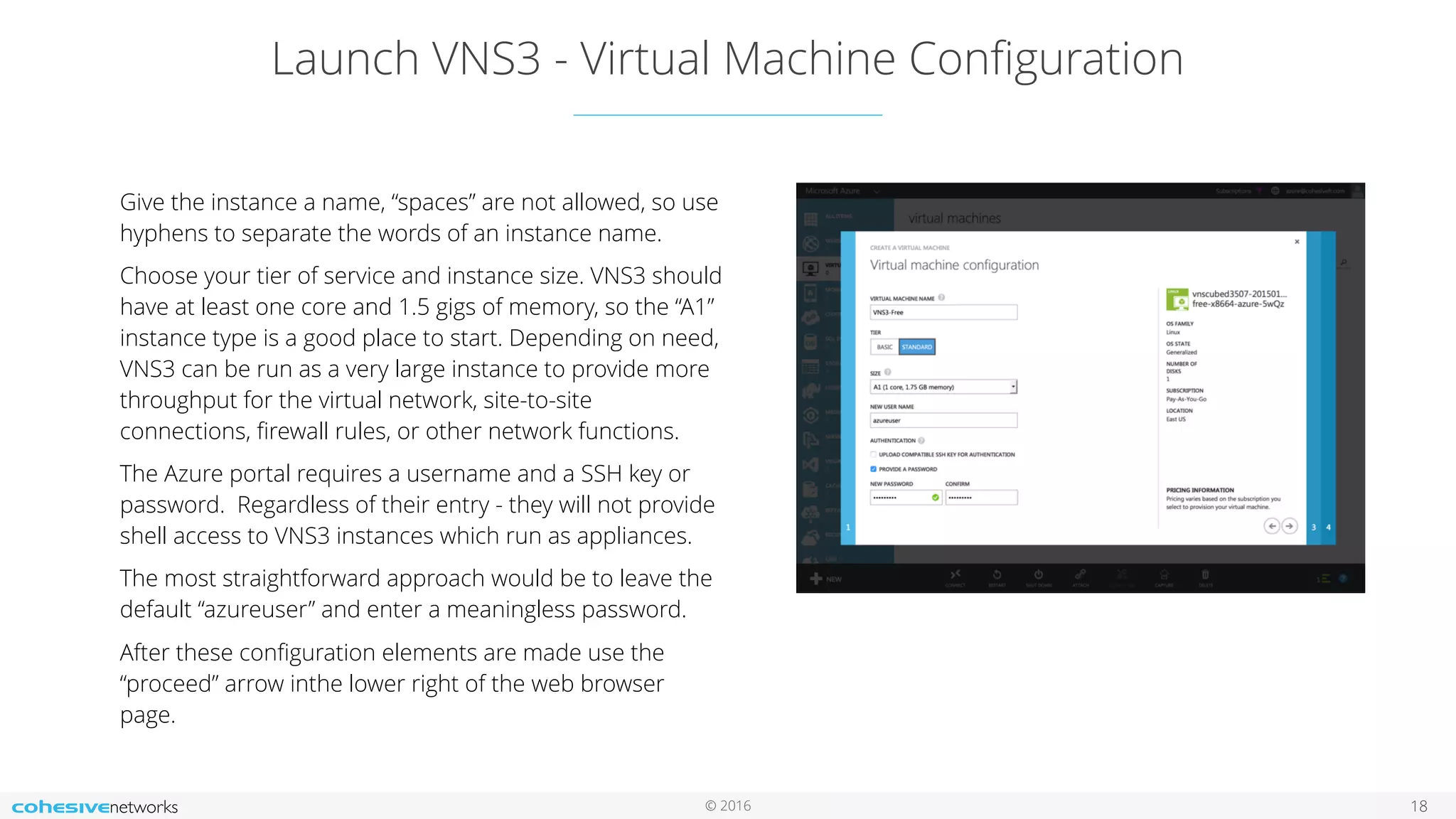The height and width of the screenshot is (819, 1456).
Task: Jump to wizard step 4 strip
Action: click(x=1328, y=388)
